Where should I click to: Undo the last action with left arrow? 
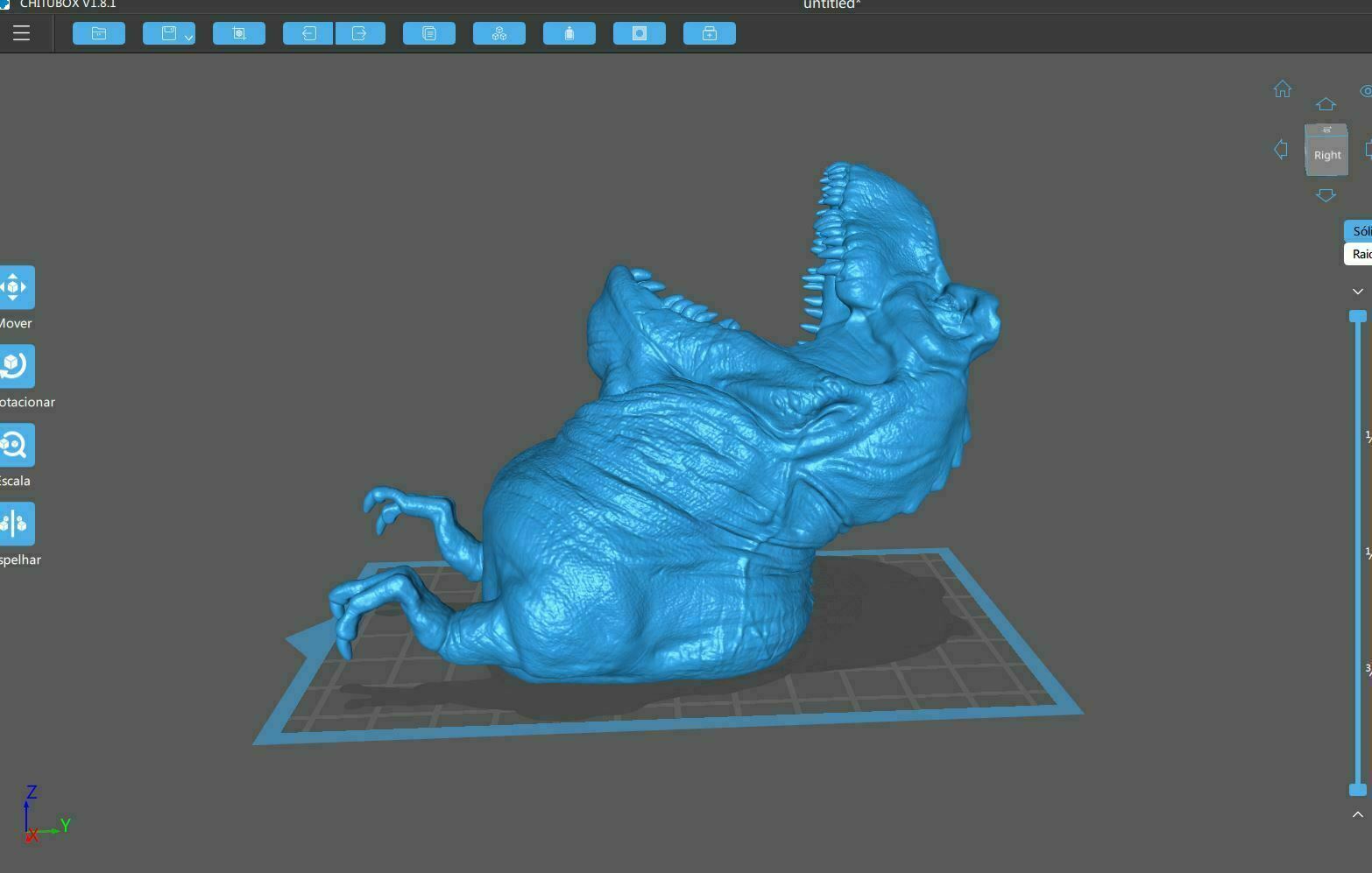tap(308, 33)
